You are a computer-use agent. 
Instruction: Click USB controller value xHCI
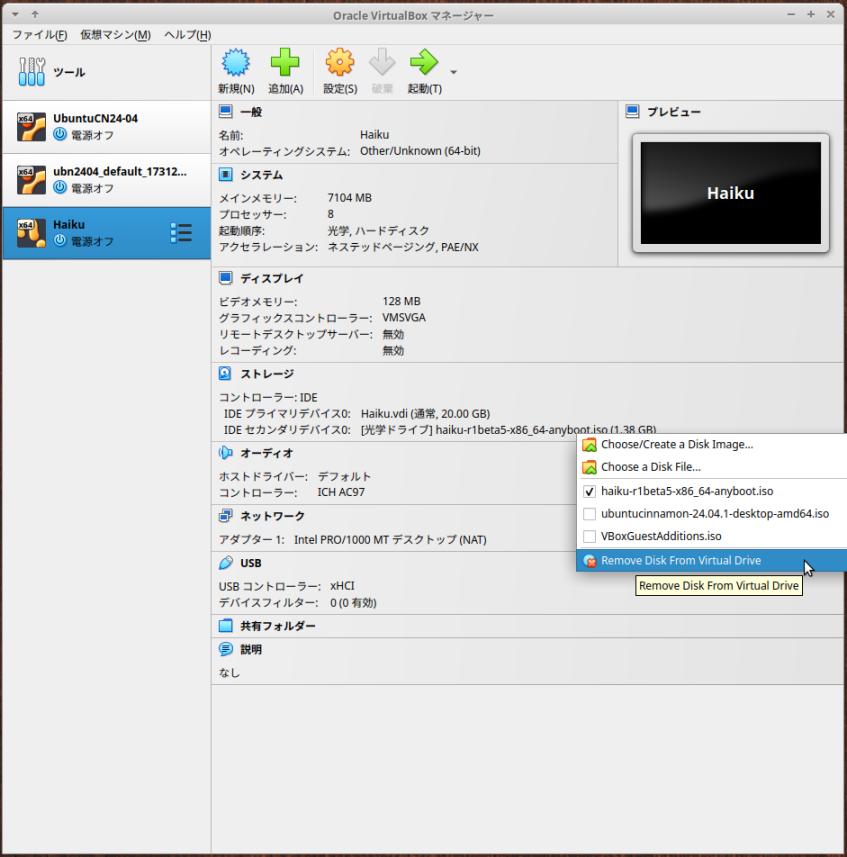pos(342,586)
